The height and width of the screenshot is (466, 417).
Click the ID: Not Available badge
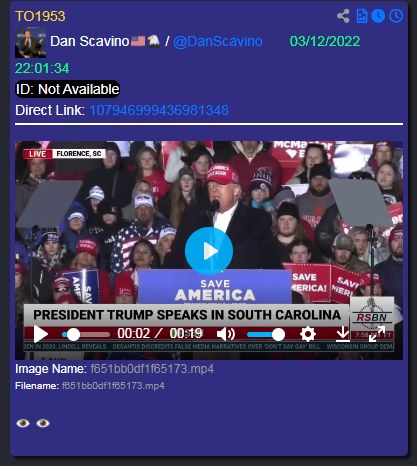tap(68, 89)
